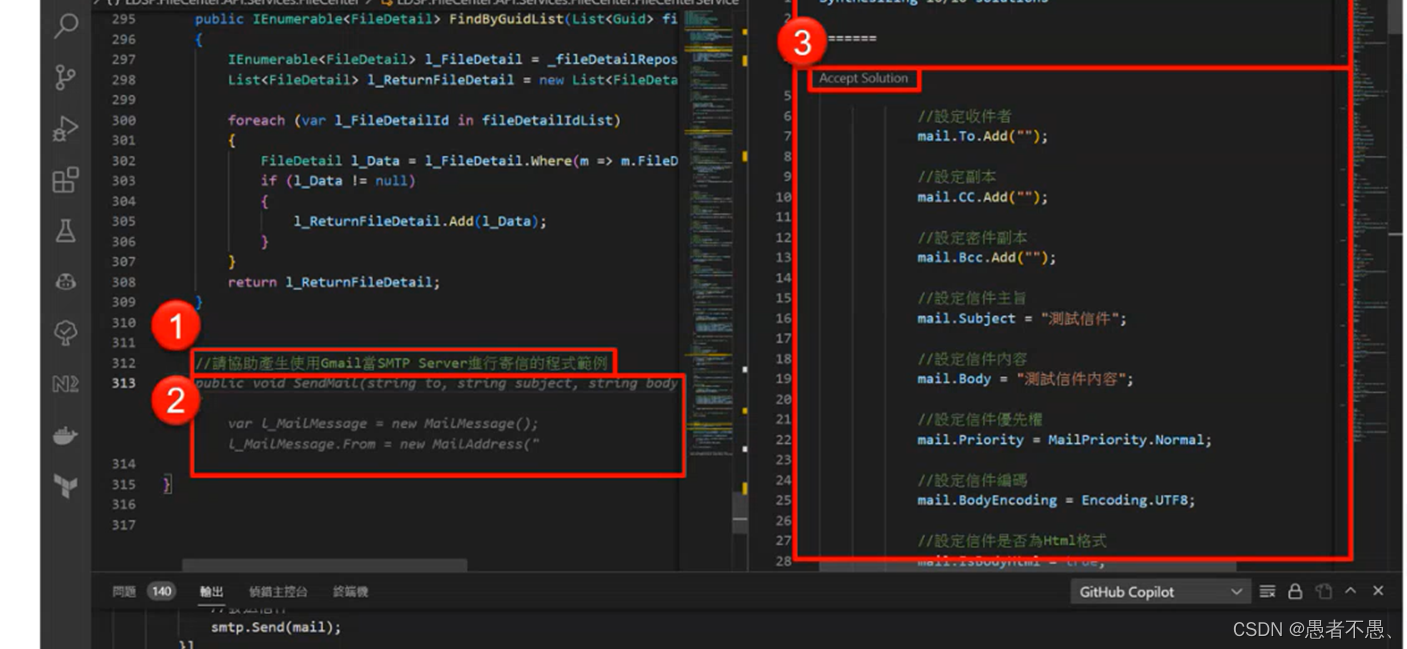Open the face icon view in activity bar

tap(66, 282)
